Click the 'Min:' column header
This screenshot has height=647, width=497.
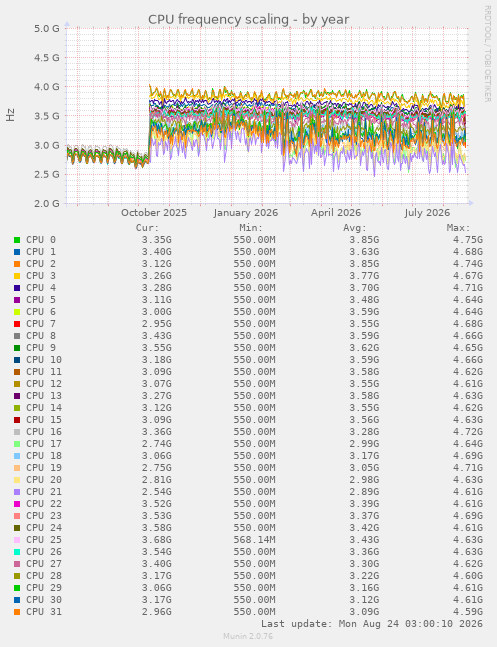pyautogui.click(x=251, y=228)
